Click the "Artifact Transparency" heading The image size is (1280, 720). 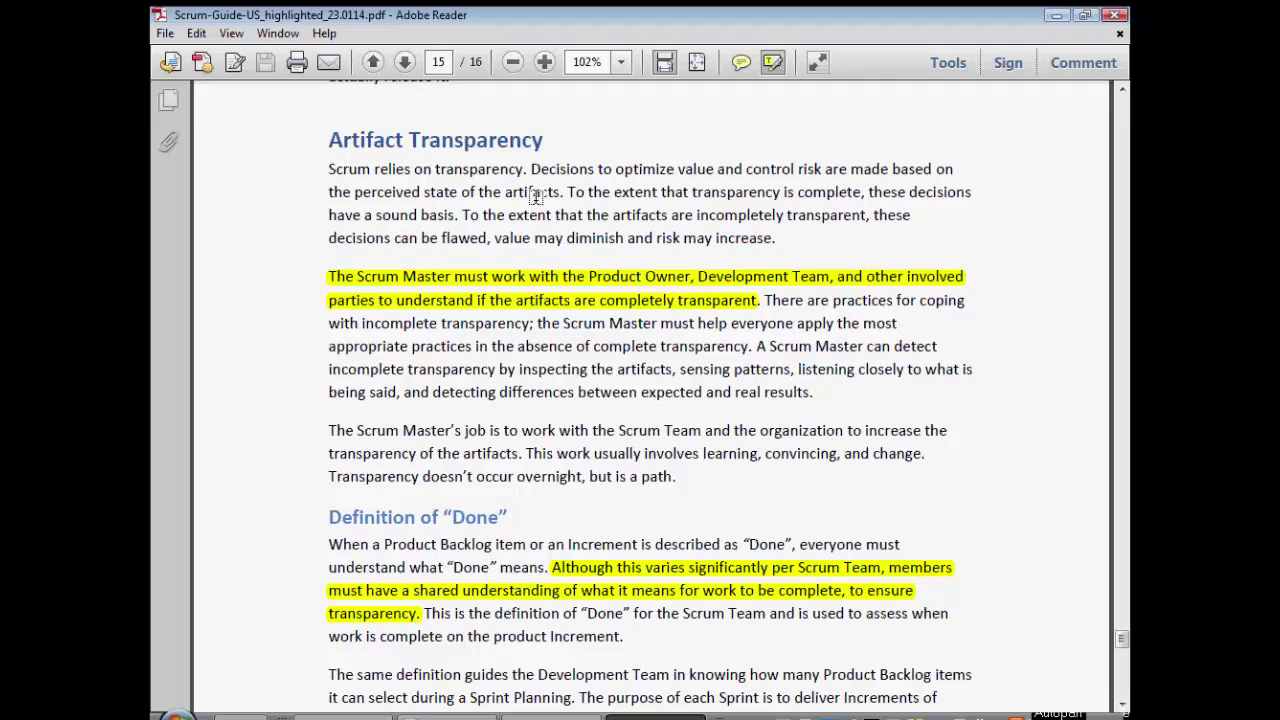[x=435, y=140]
